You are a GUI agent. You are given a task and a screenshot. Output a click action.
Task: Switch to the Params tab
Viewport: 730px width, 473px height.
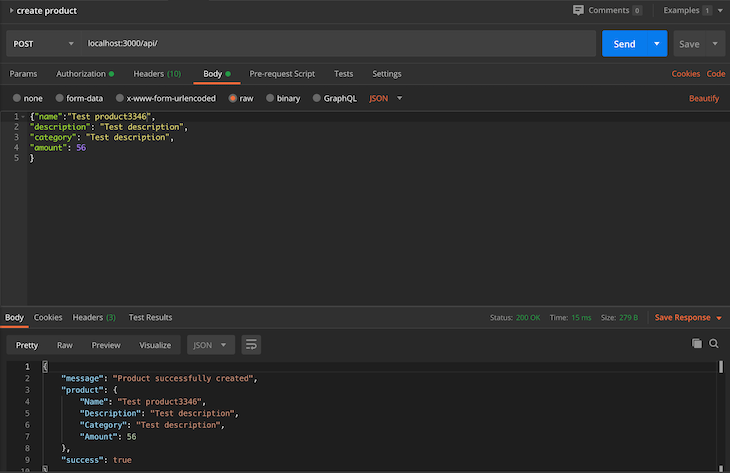[x=23, y=74]
